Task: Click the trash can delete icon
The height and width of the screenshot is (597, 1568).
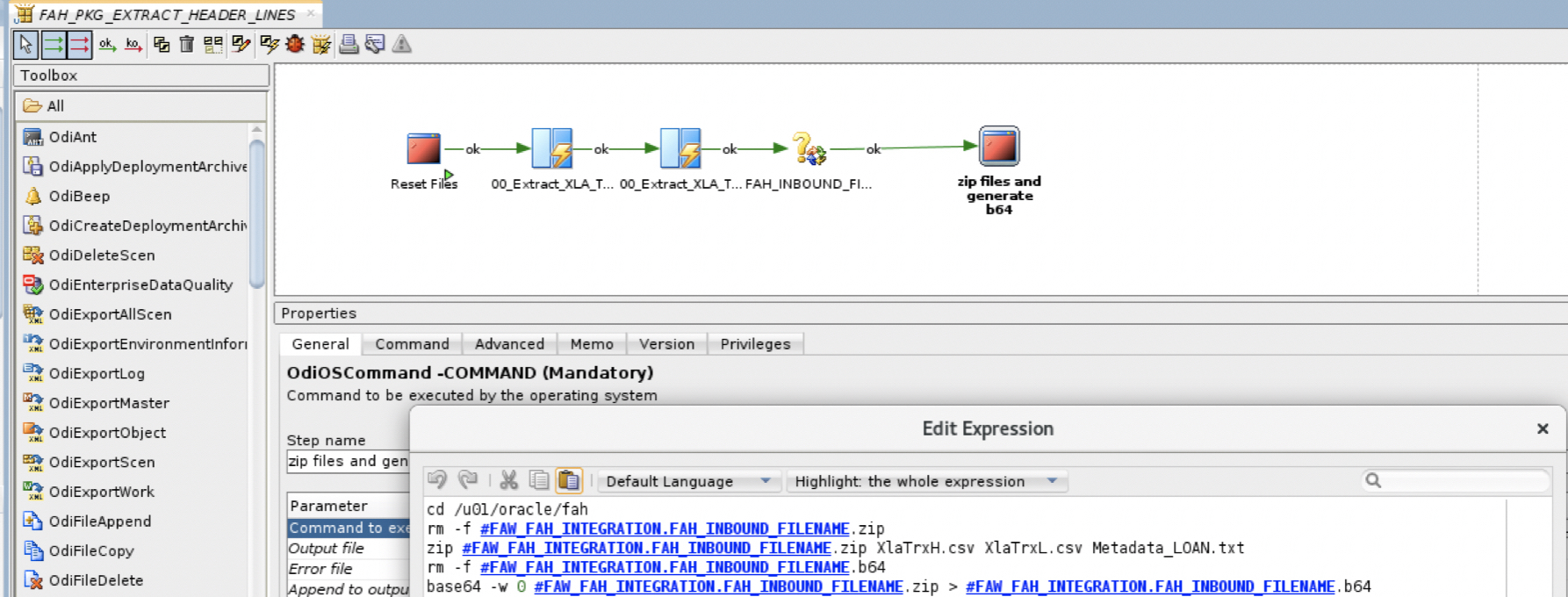Action: pos(186,44)
